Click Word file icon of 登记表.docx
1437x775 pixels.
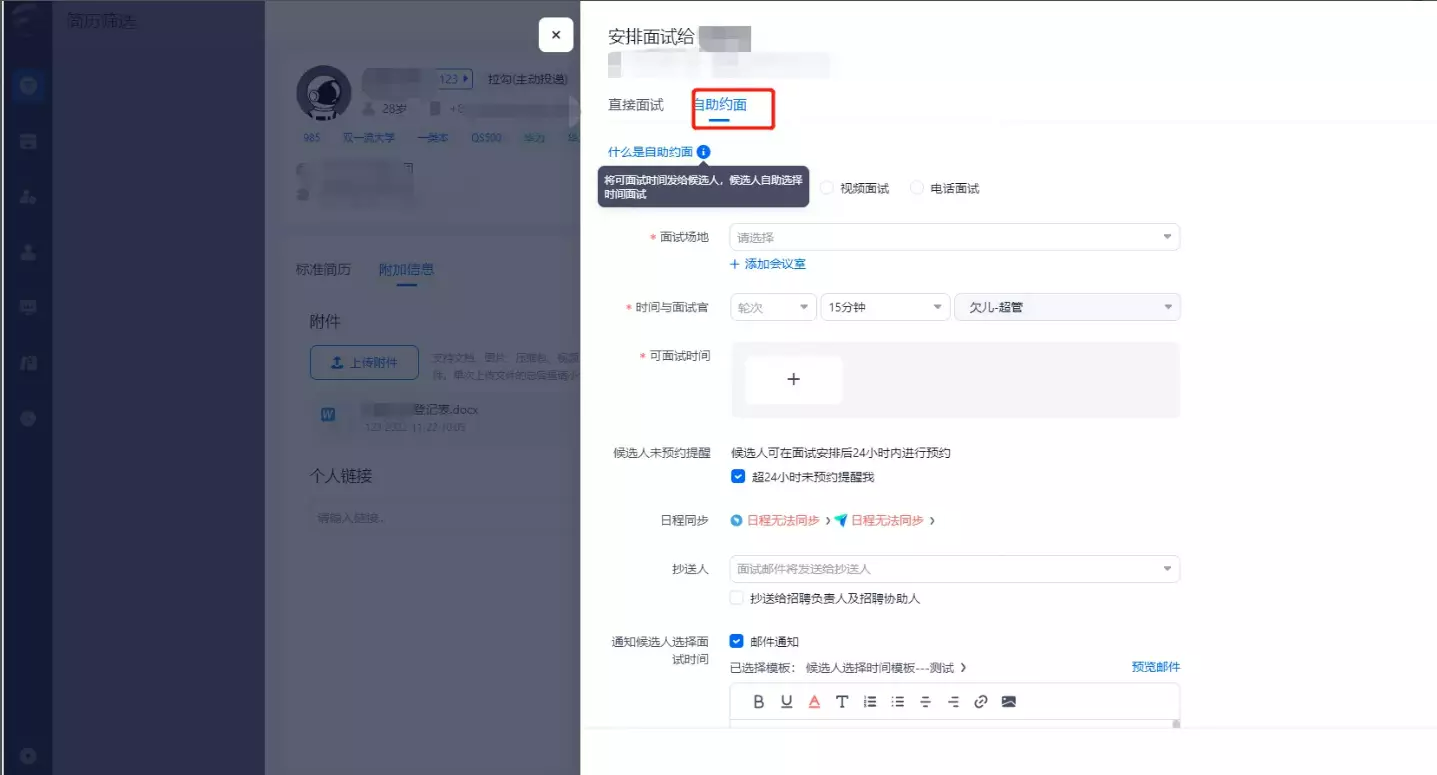click(x=328, y=415)
